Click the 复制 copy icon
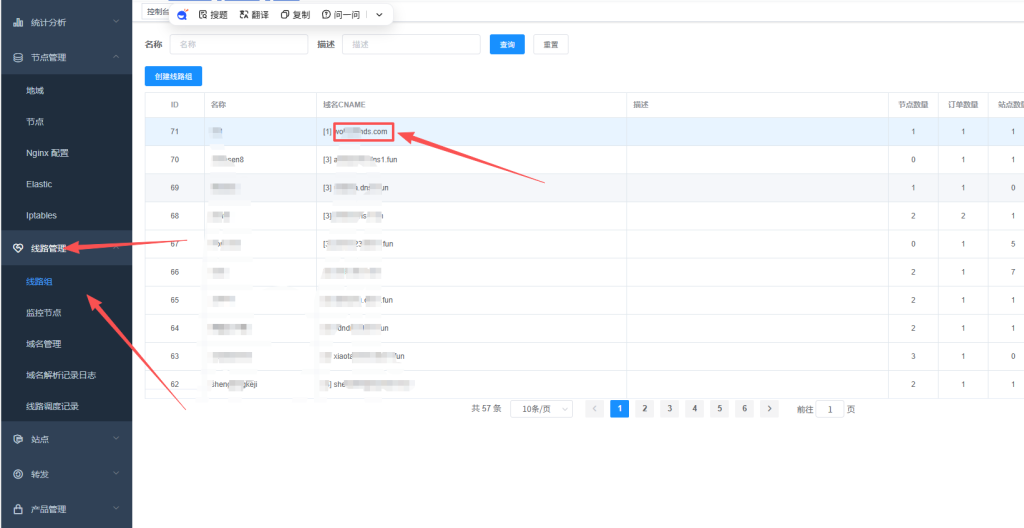 coord(285,15)
